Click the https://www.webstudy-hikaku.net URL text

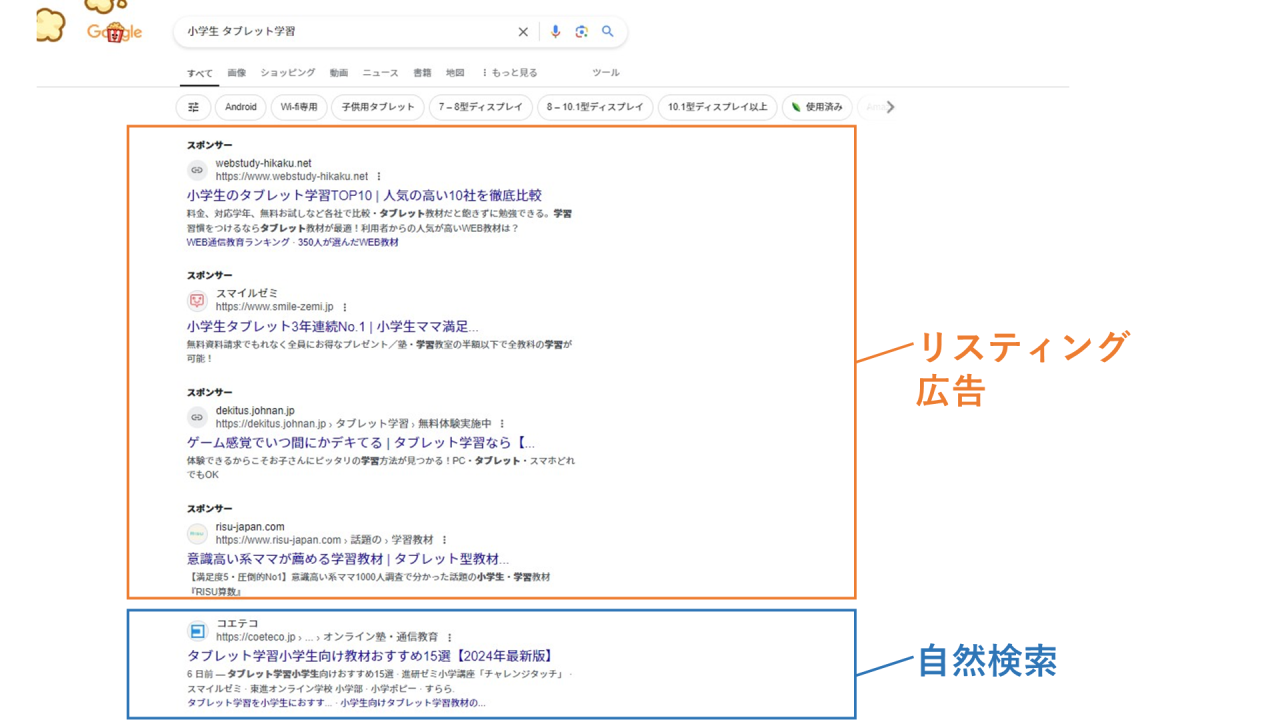(x=292, y=176)
